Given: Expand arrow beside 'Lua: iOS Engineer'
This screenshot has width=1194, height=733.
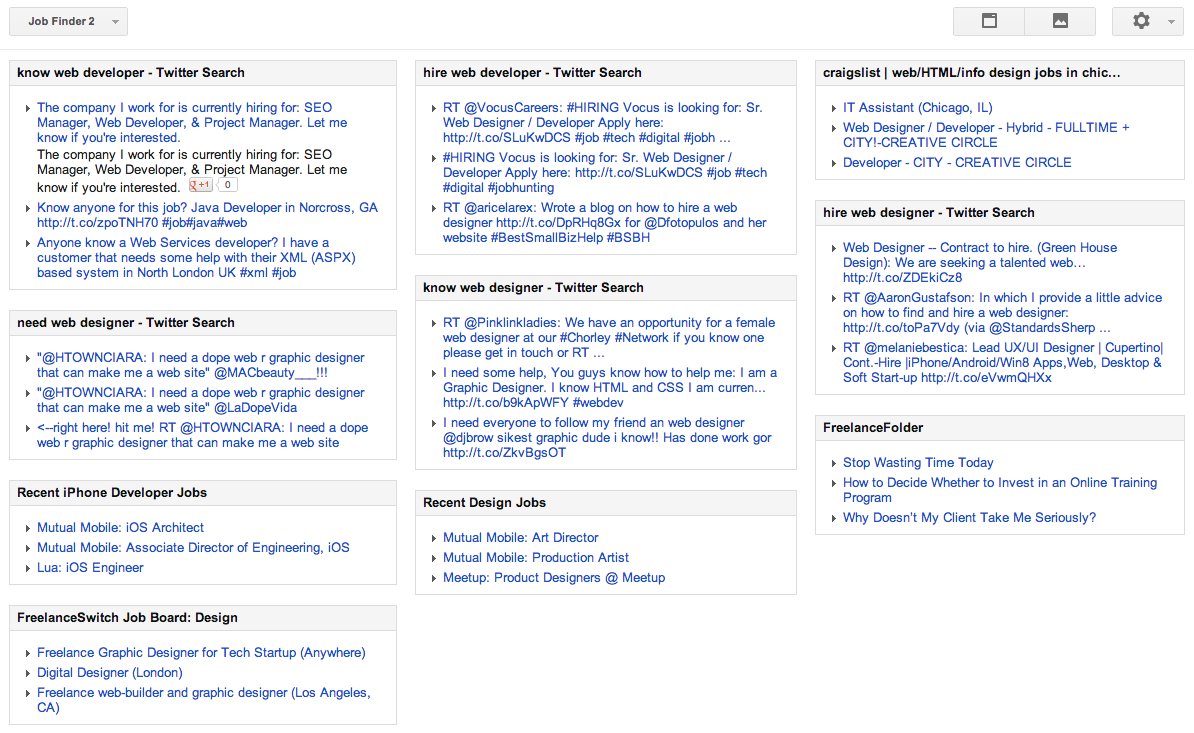Looking at the screenshot, I should 28,569.
